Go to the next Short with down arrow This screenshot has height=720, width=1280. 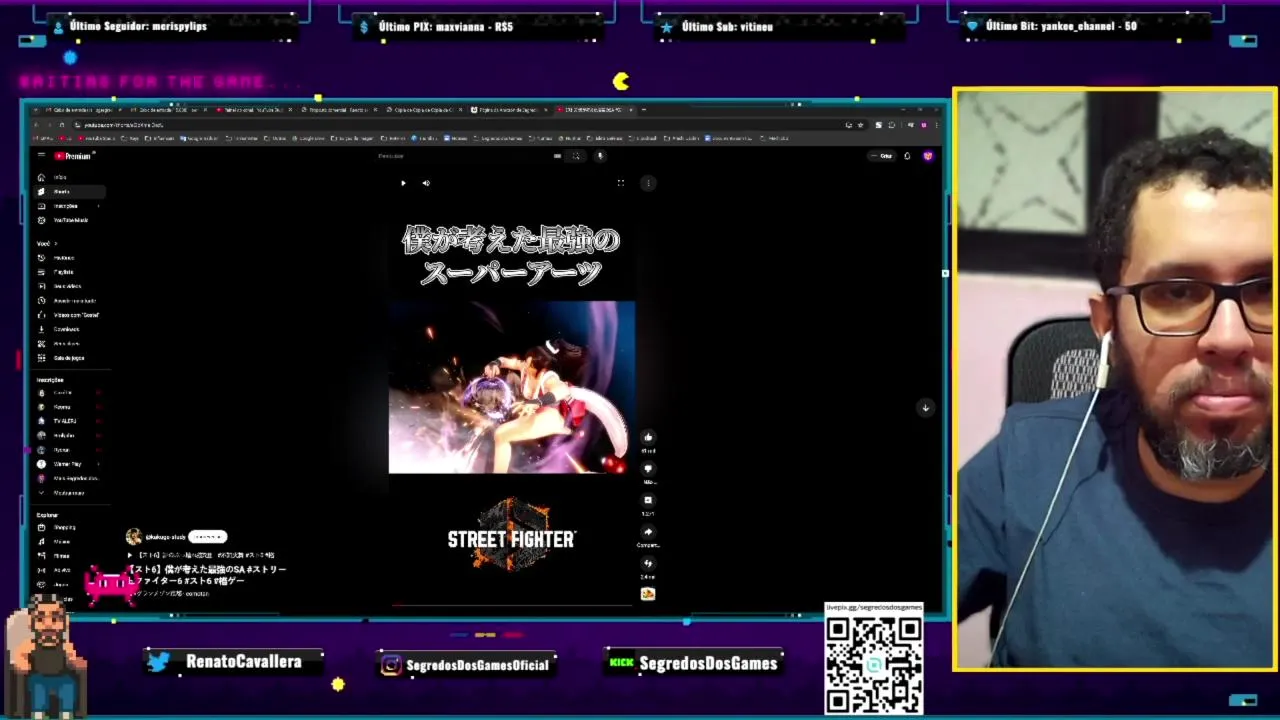point(925,408)
